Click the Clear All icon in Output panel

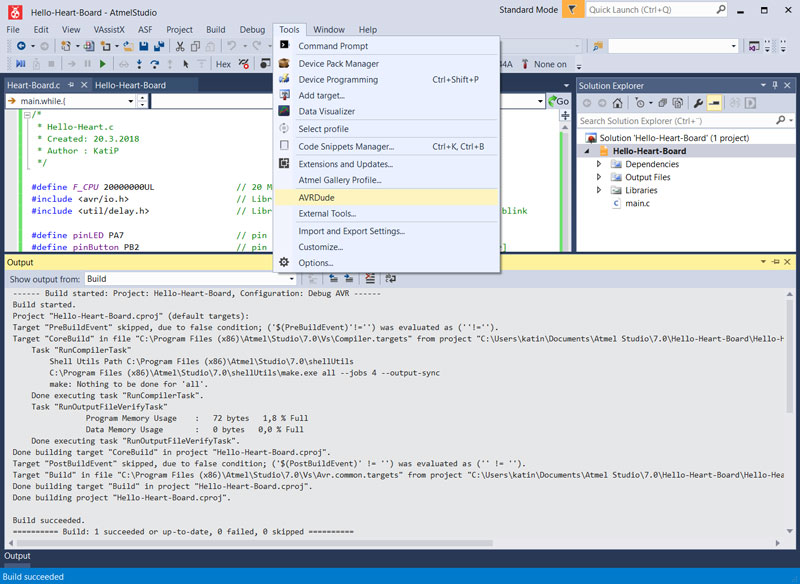[x=370, y=278]
